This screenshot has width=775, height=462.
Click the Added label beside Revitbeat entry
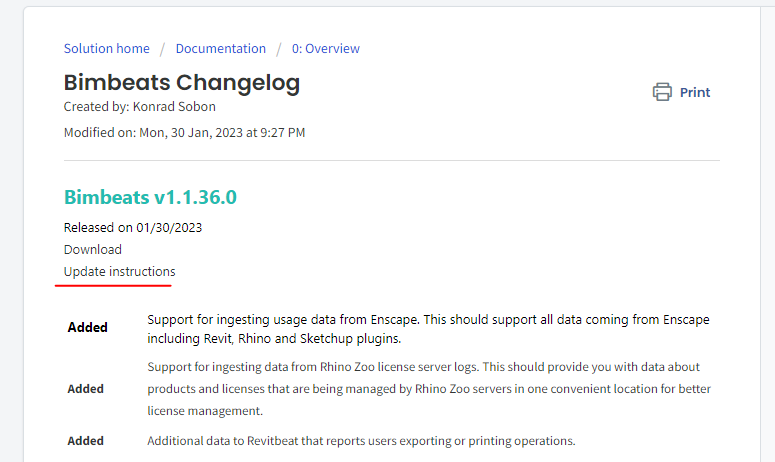[86, 441]
